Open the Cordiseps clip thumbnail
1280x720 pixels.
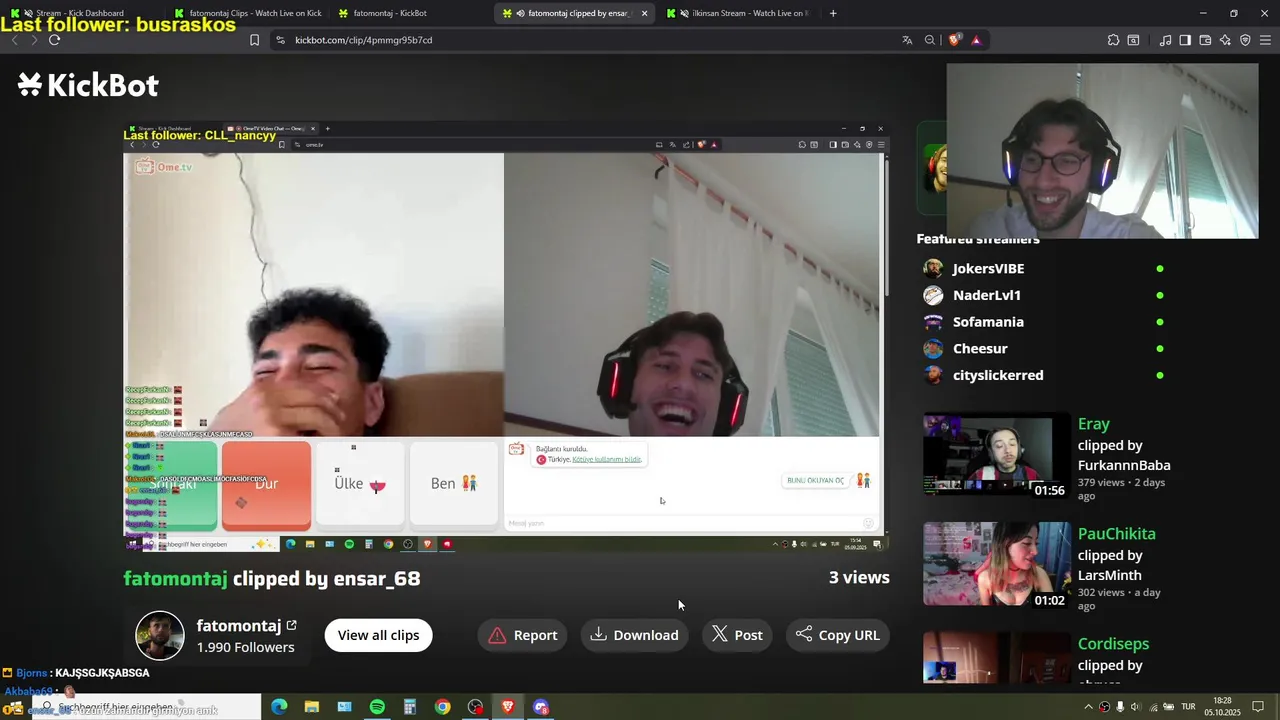(995, 658)
